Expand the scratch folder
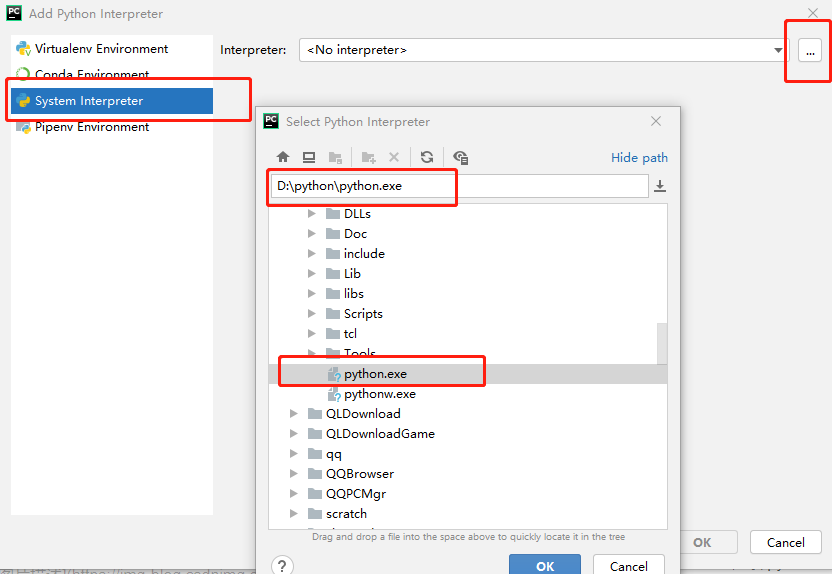The width and height of the screenshot is (832, 574). [293, 514]
